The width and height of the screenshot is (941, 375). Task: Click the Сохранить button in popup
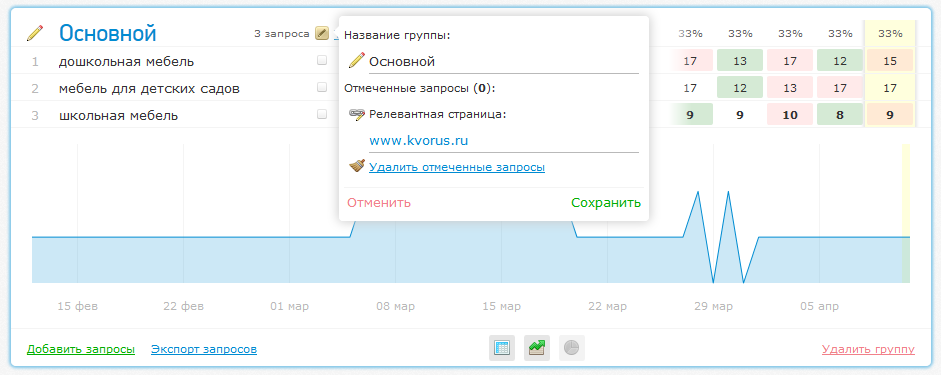point(606,203)
